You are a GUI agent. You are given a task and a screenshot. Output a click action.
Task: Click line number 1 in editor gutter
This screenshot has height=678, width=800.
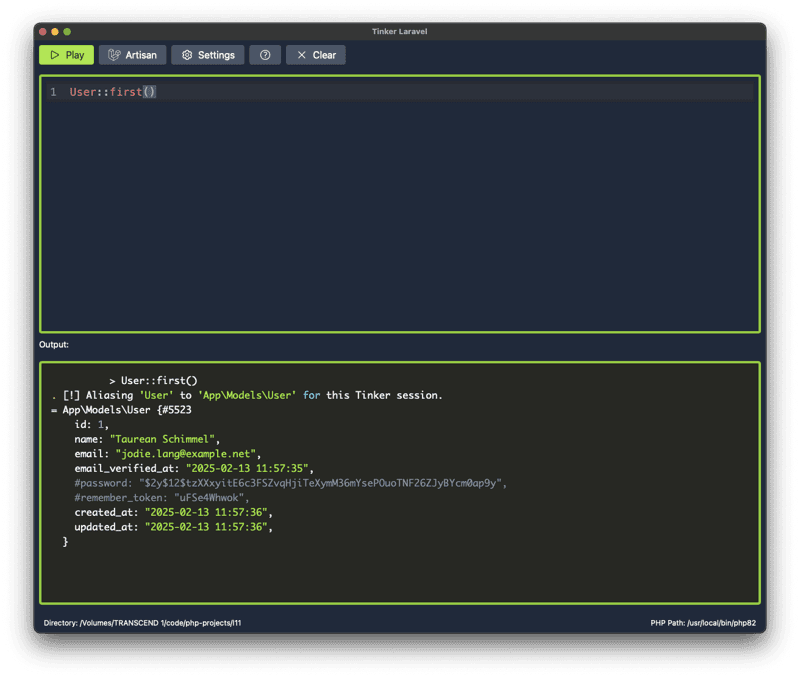pyautogui.click(x=53, y=92)
